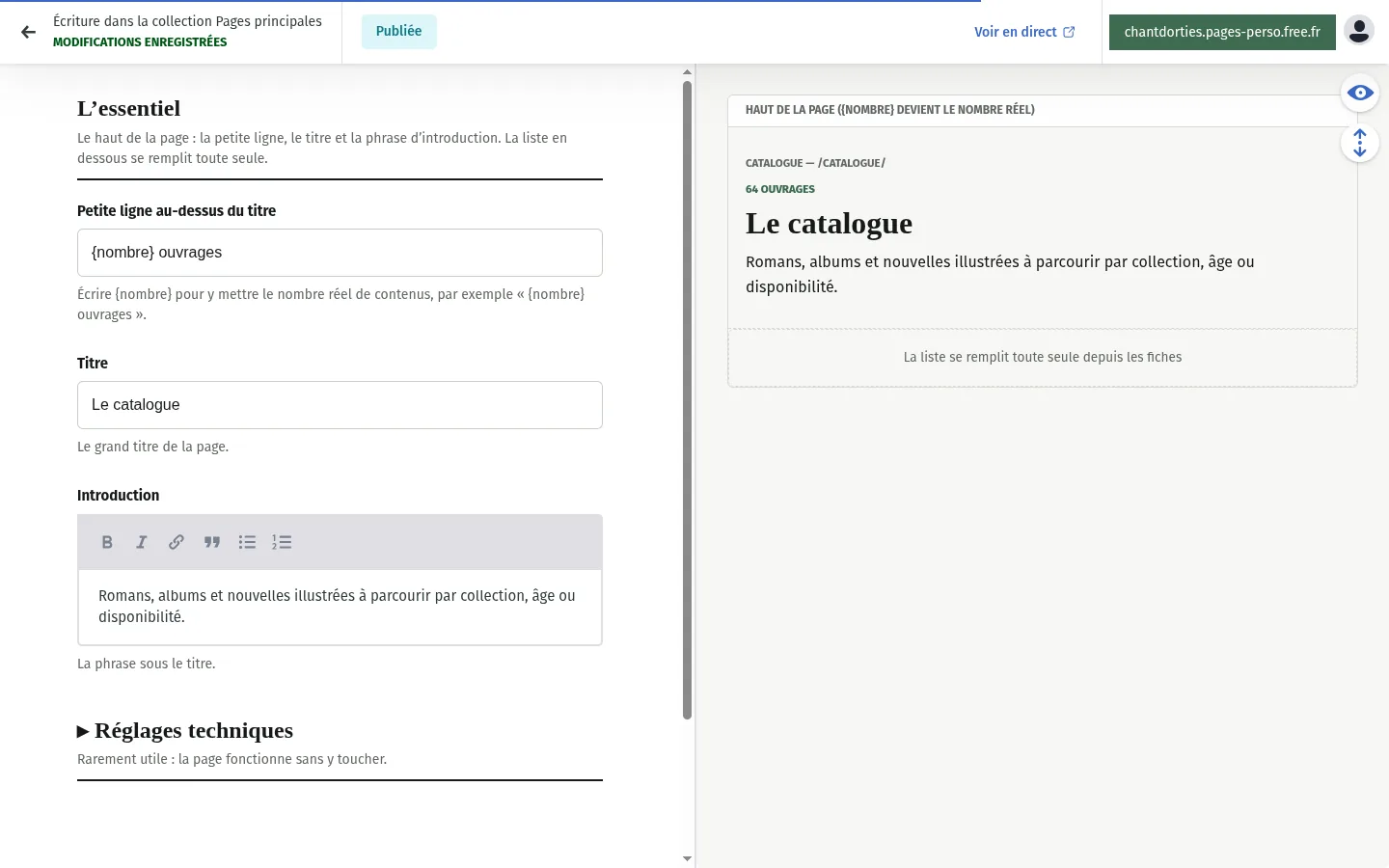The image size is (1389, 868).
Task: Click 'Le grand titre de la page.' hint
Action: [152, 447]
